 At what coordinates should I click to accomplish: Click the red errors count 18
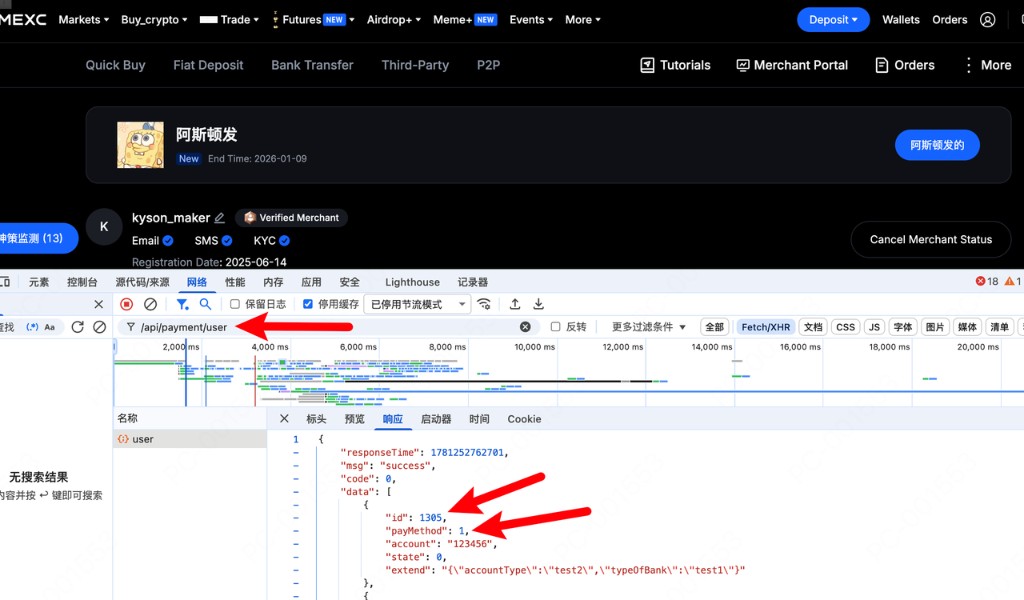[x=987, y=281]
